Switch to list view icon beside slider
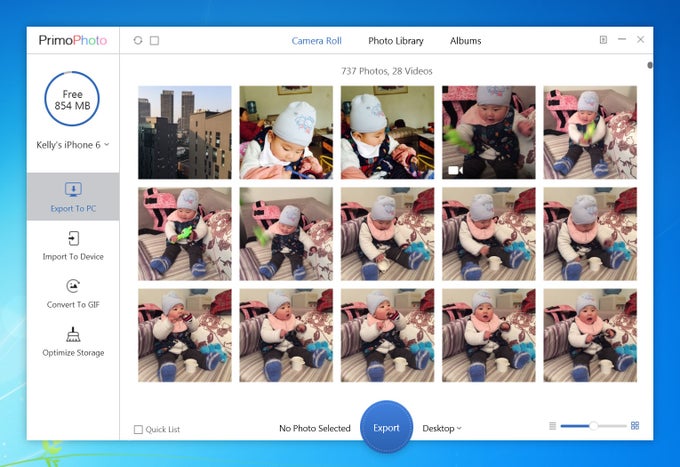680x467 pixels. point(552,426)
